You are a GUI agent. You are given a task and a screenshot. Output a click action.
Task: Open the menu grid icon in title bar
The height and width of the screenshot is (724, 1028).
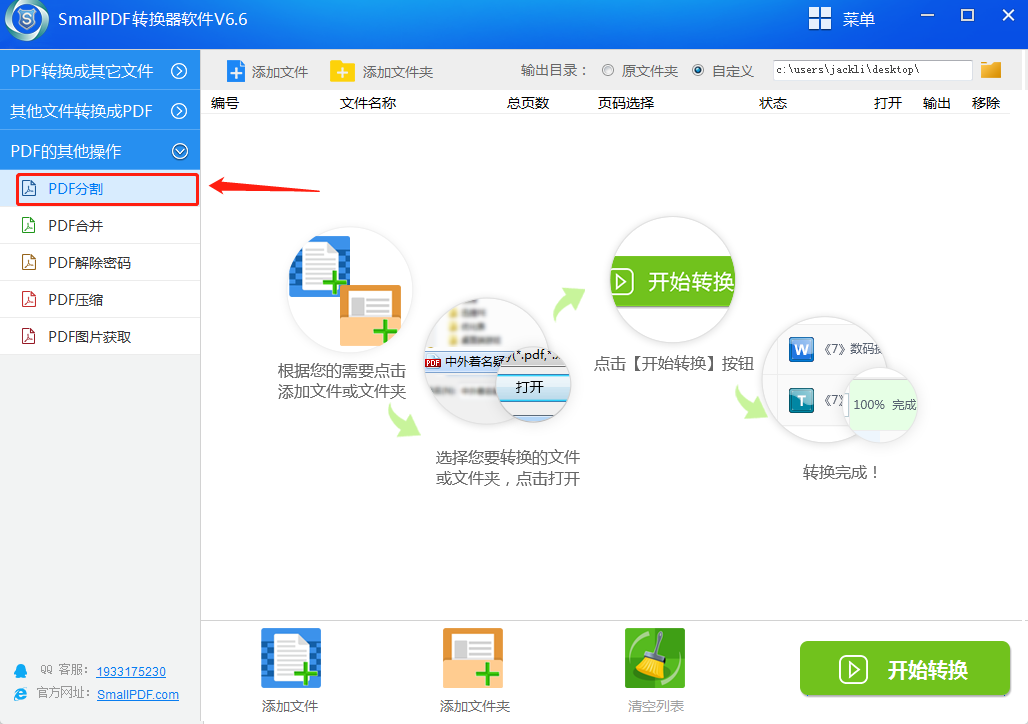point(820,19)
